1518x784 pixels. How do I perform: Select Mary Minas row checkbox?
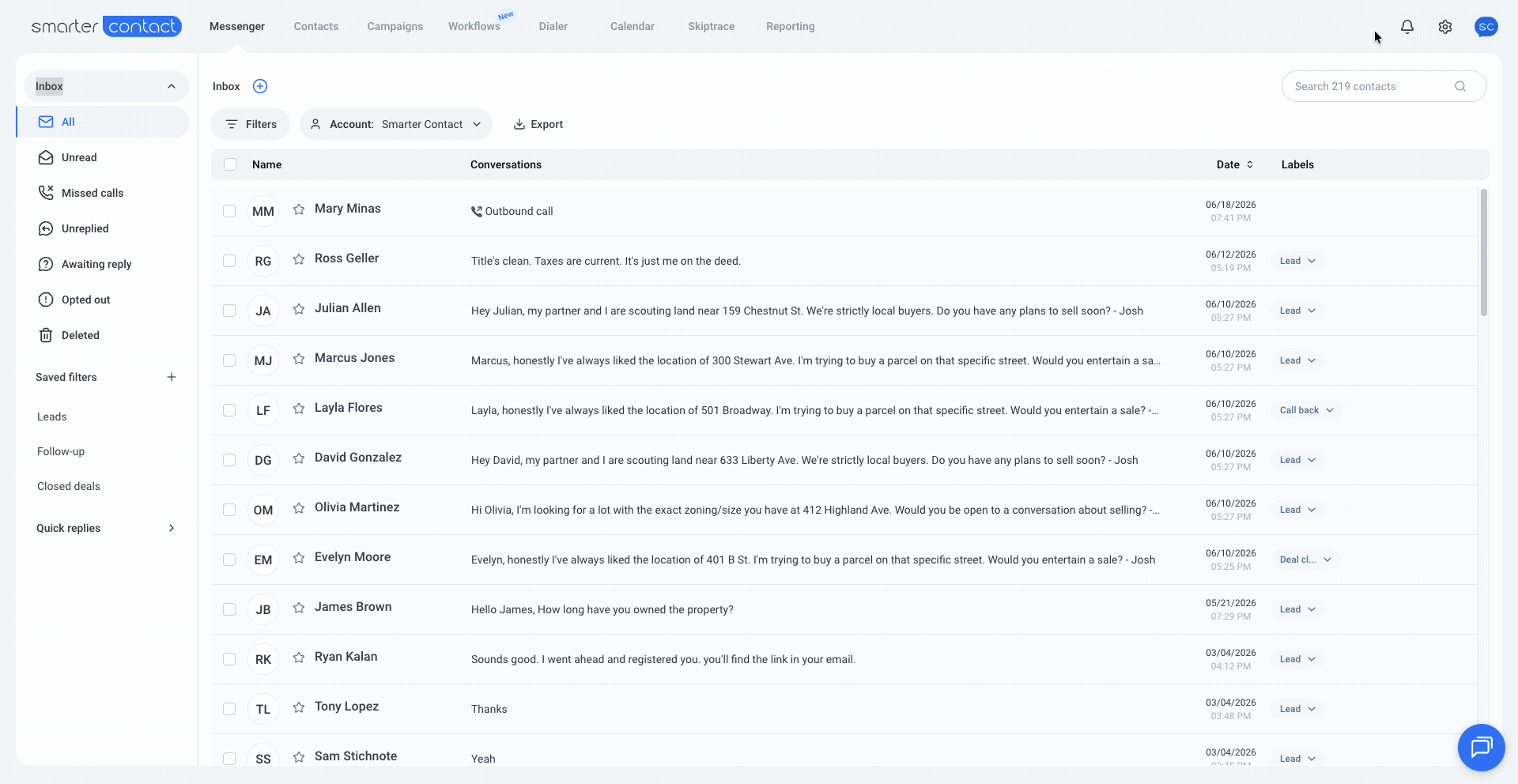[229, 211]
